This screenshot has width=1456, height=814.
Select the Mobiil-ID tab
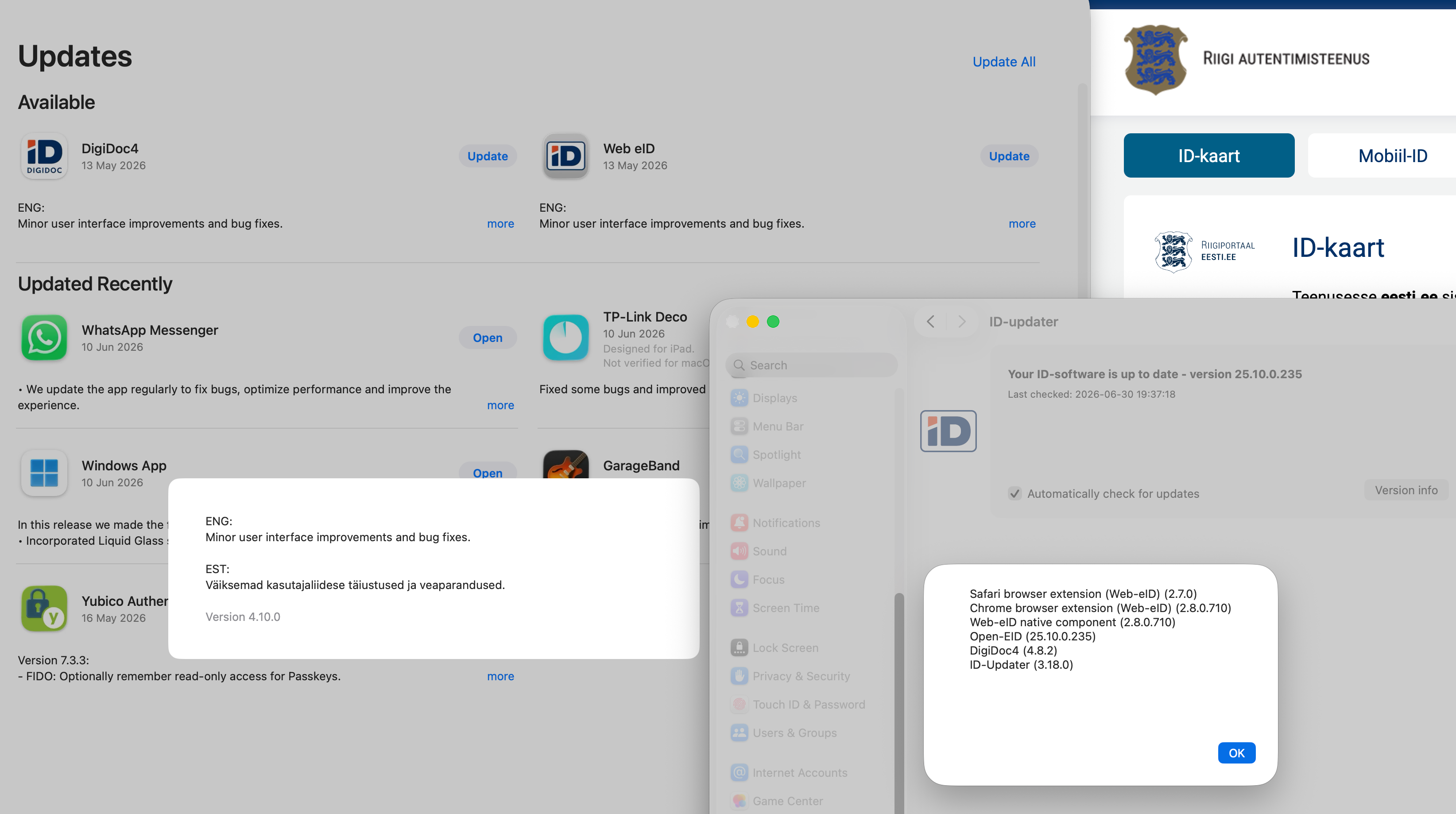(x=1393, y=155)
